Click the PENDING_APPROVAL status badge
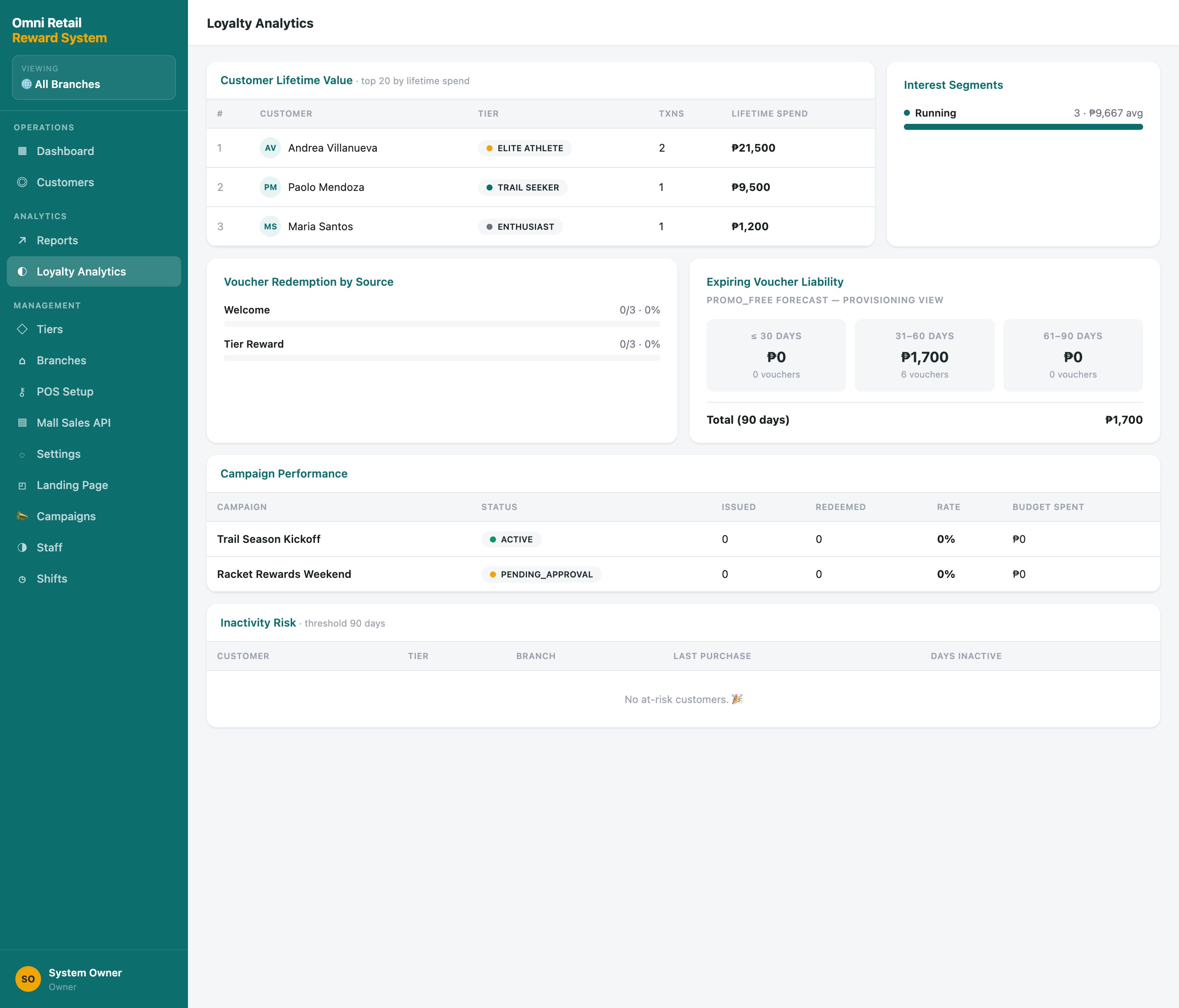This screenshot has width=1179, height=1008. (541, 574)
